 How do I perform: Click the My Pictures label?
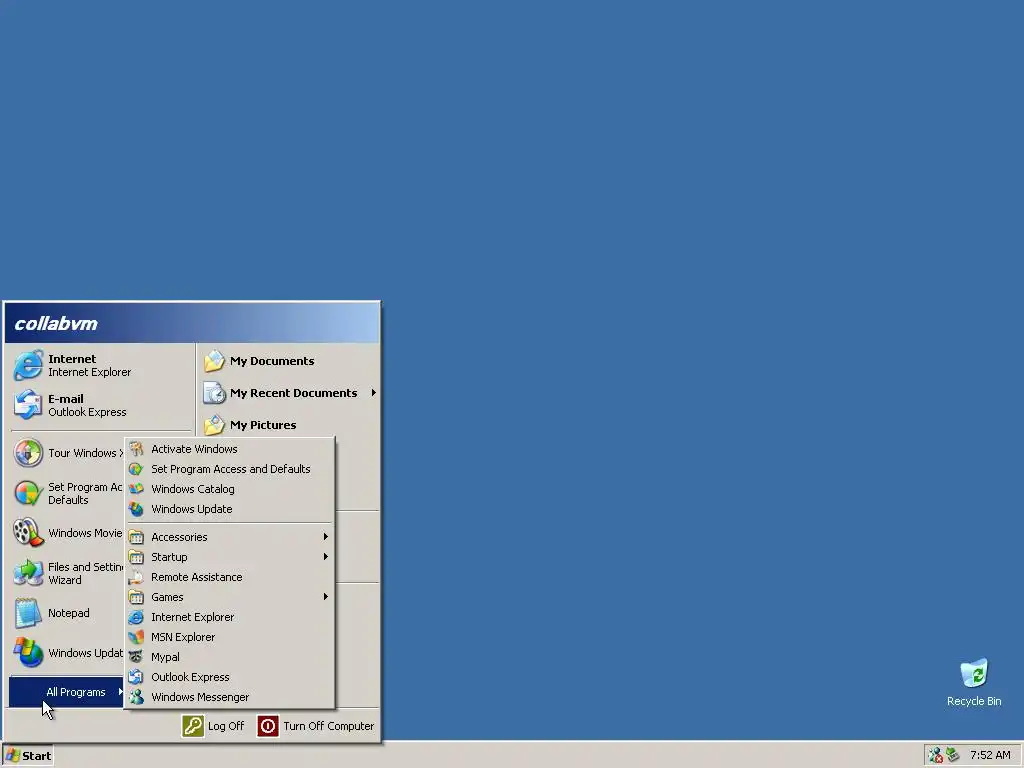263,425
